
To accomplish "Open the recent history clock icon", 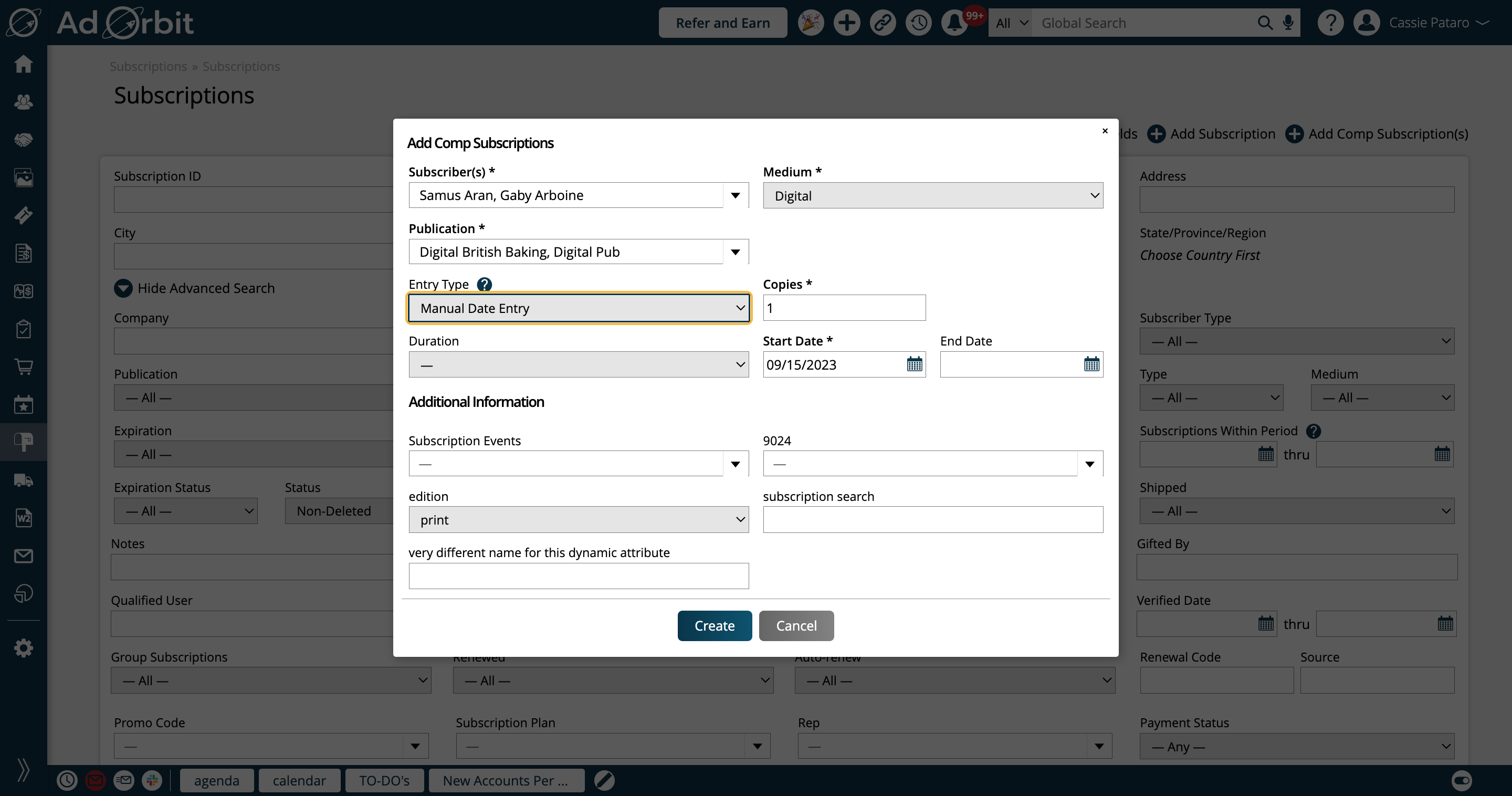I will point(919,23).
